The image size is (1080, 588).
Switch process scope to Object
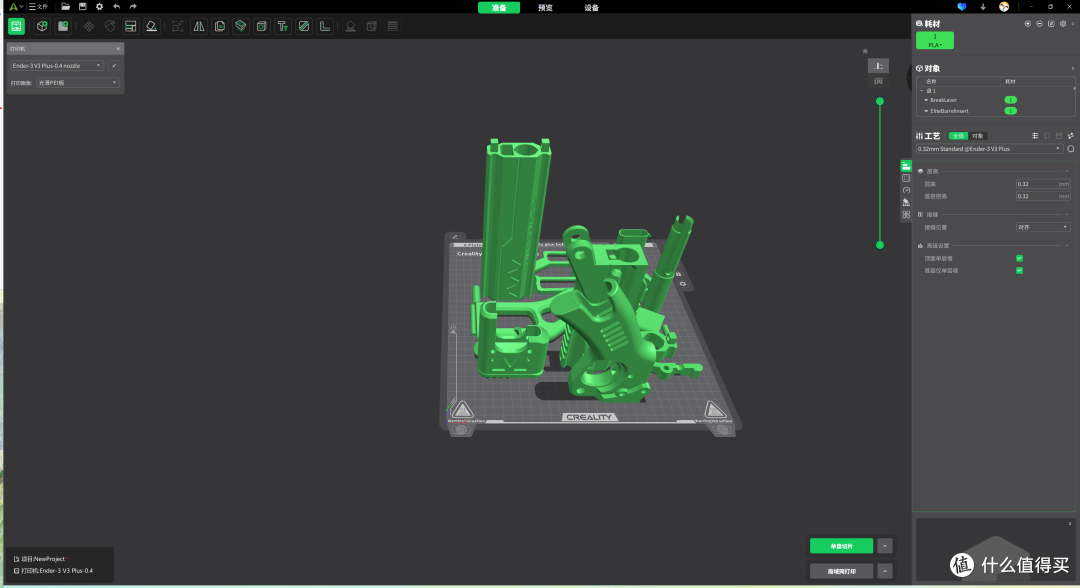977,136
